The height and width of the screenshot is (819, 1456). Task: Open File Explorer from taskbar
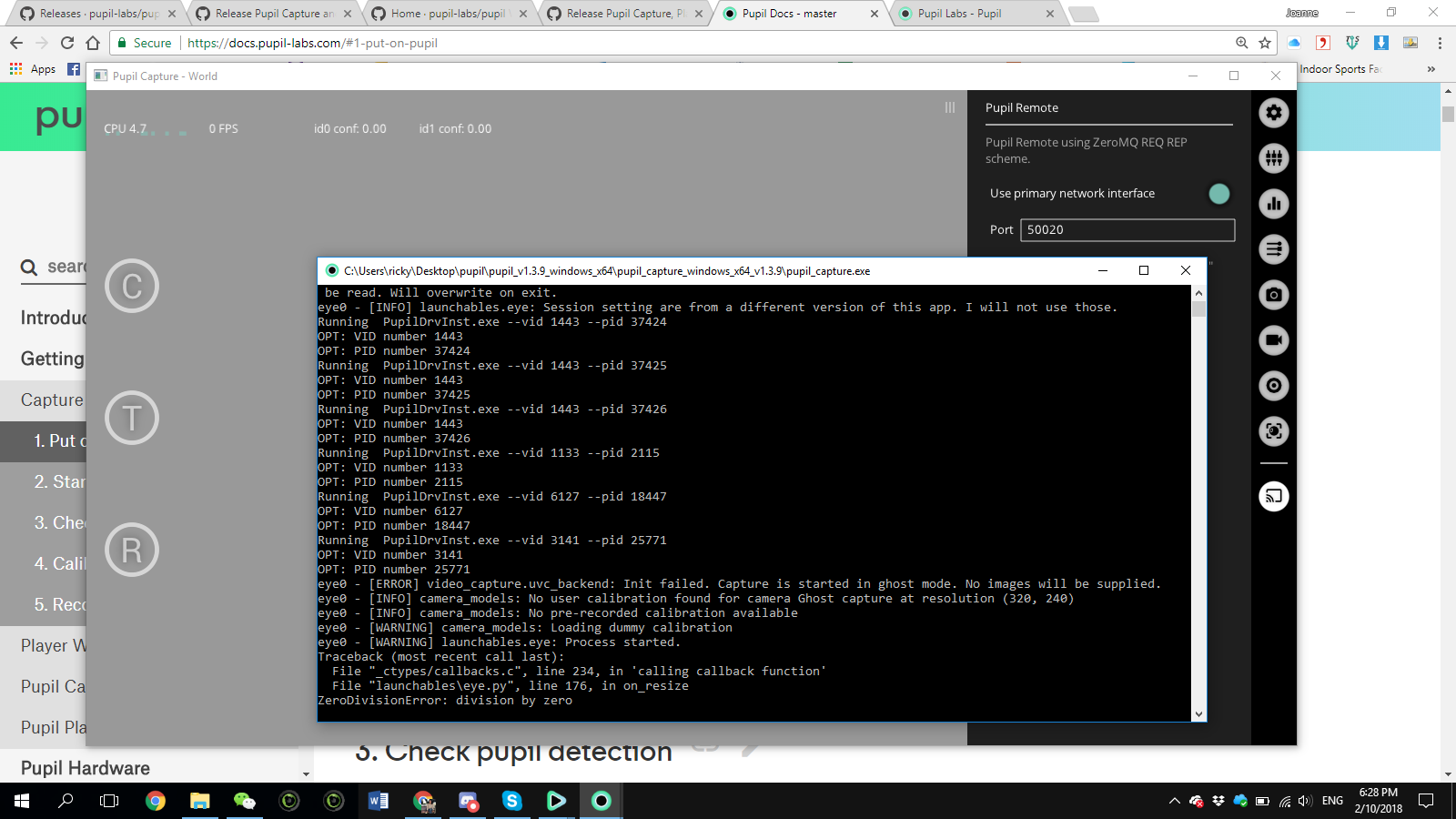199,801
